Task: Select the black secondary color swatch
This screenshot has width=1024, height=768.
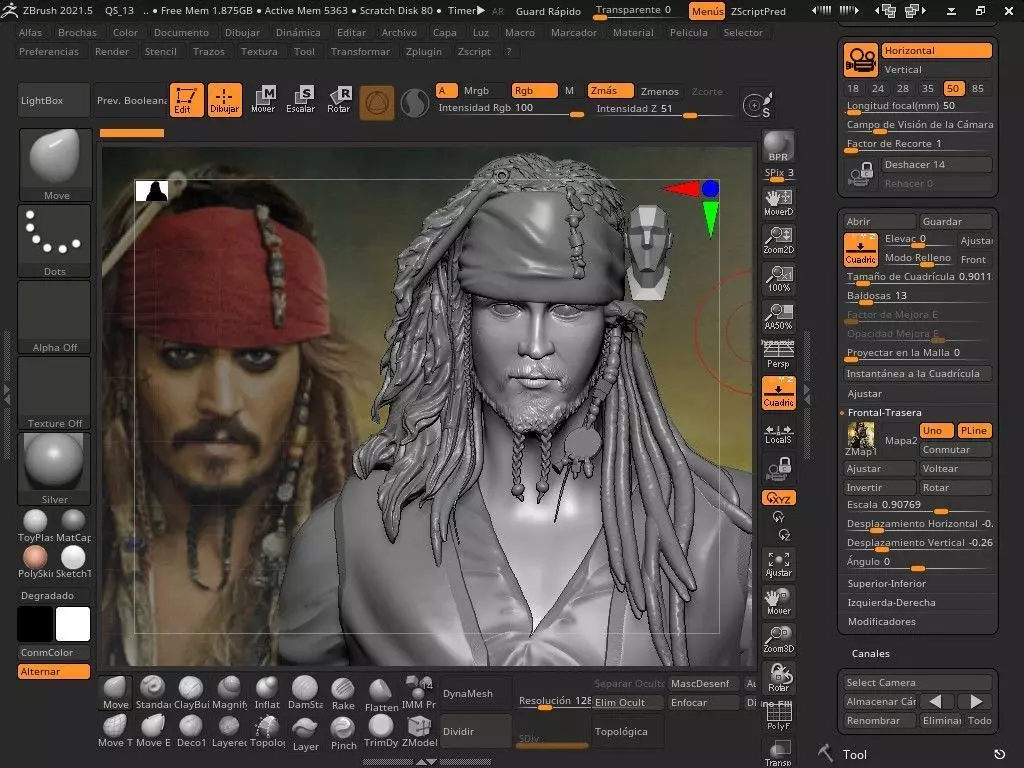Action: (x=35, y=624)
